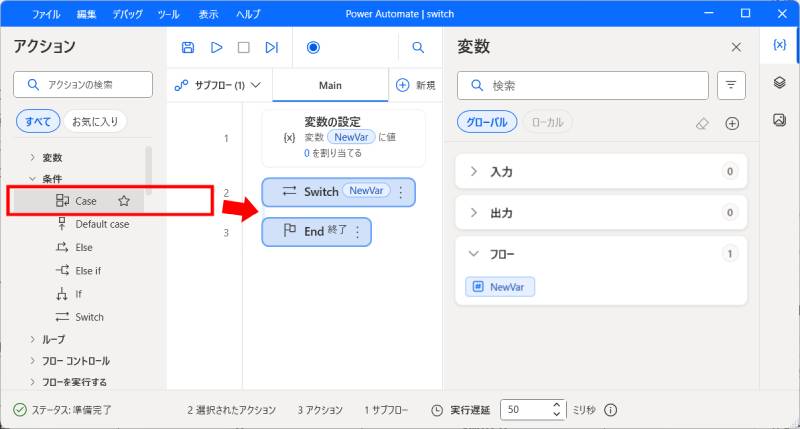Select the Else if action

point(78,270)
